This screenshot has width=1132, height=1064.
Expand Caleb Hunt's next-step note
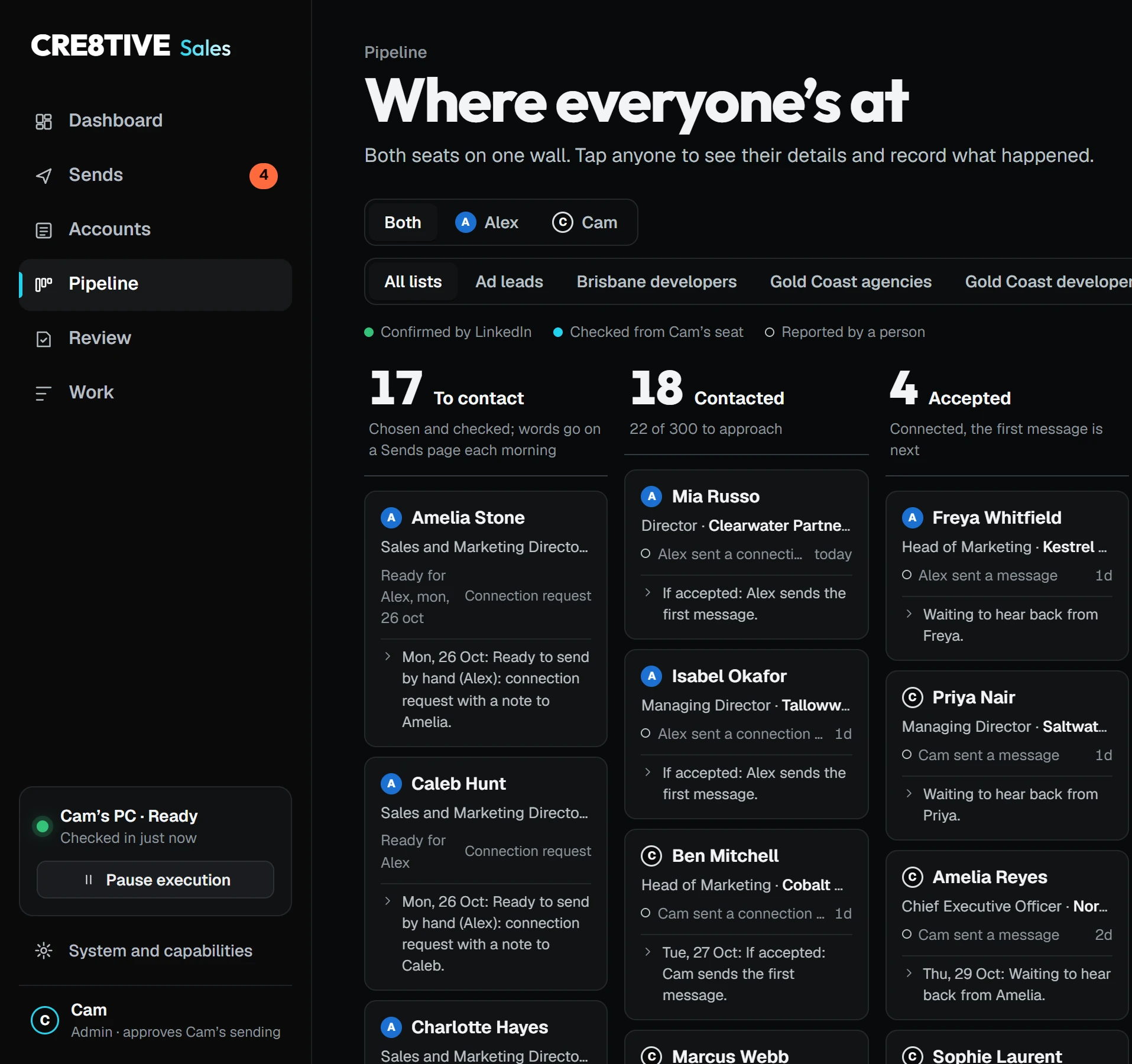tap(388, 901)
